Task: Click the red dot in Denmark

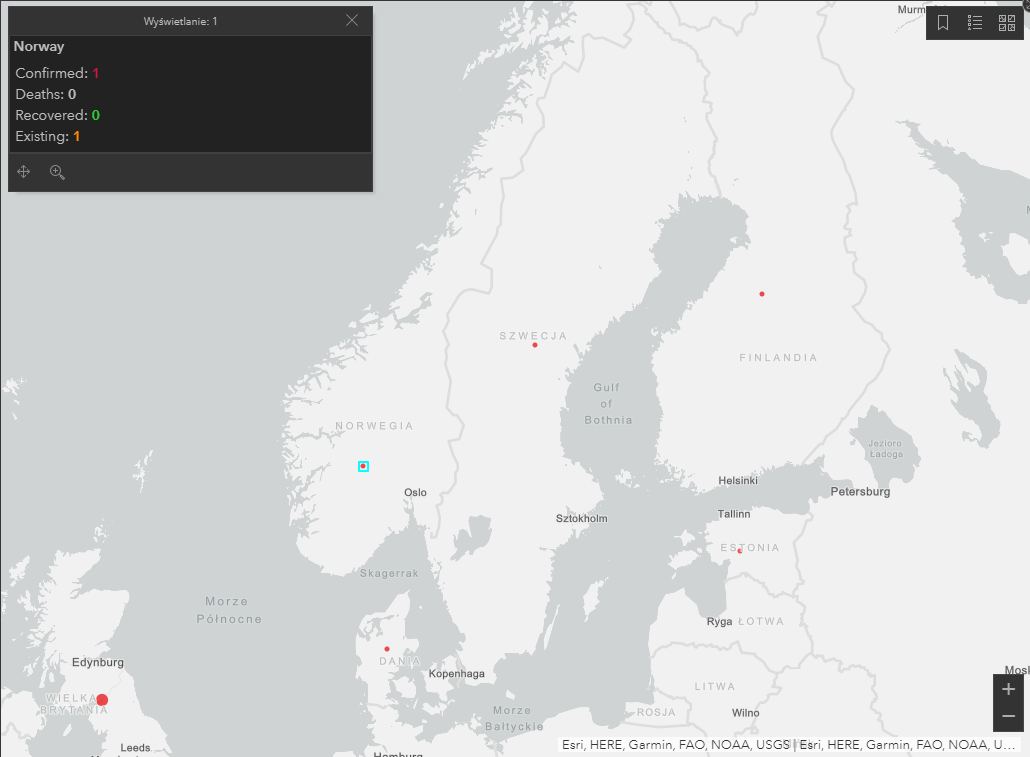Action: point(387,649)
